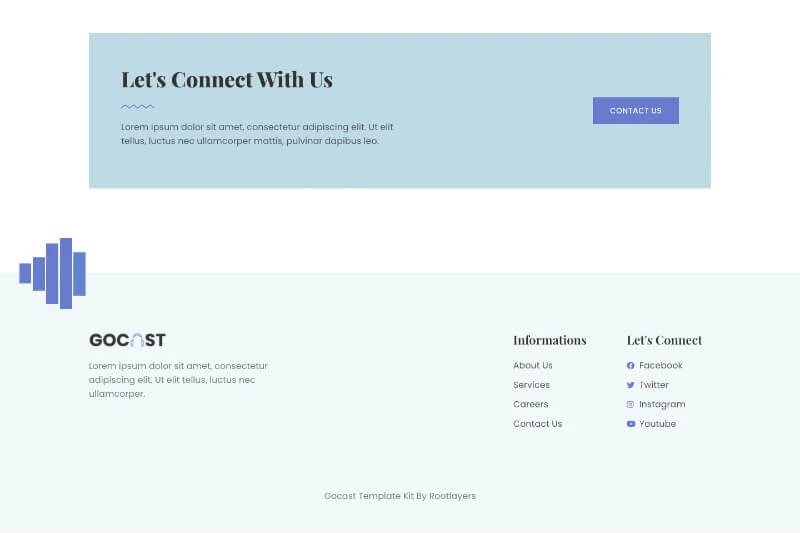The image size is (800, 533).
Task: Click the Youtube play icon
Action: [631, 424]
